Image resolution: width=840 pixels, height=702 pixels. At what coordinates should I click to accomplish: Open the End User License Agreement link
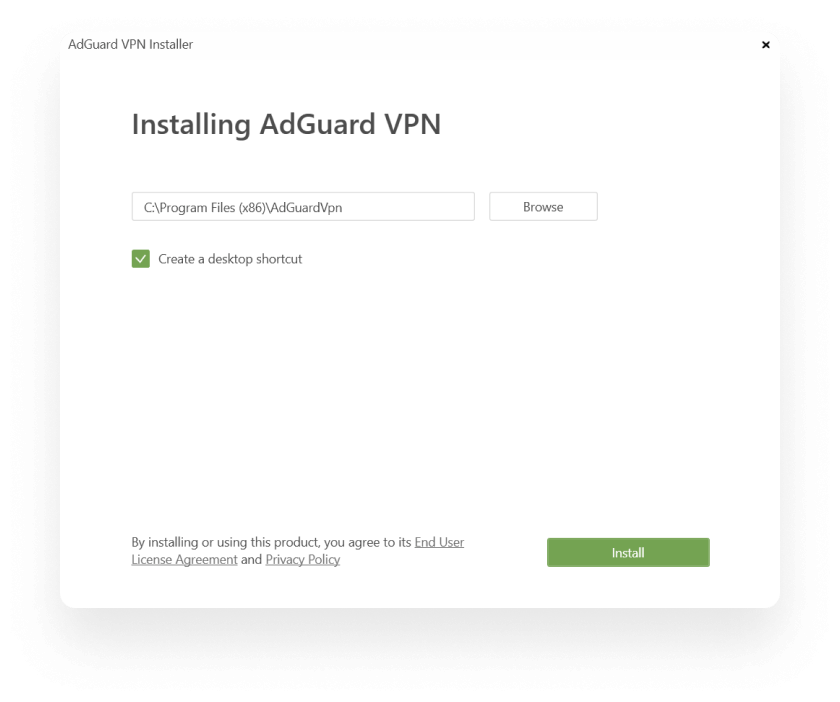click(x=440, y=542)
